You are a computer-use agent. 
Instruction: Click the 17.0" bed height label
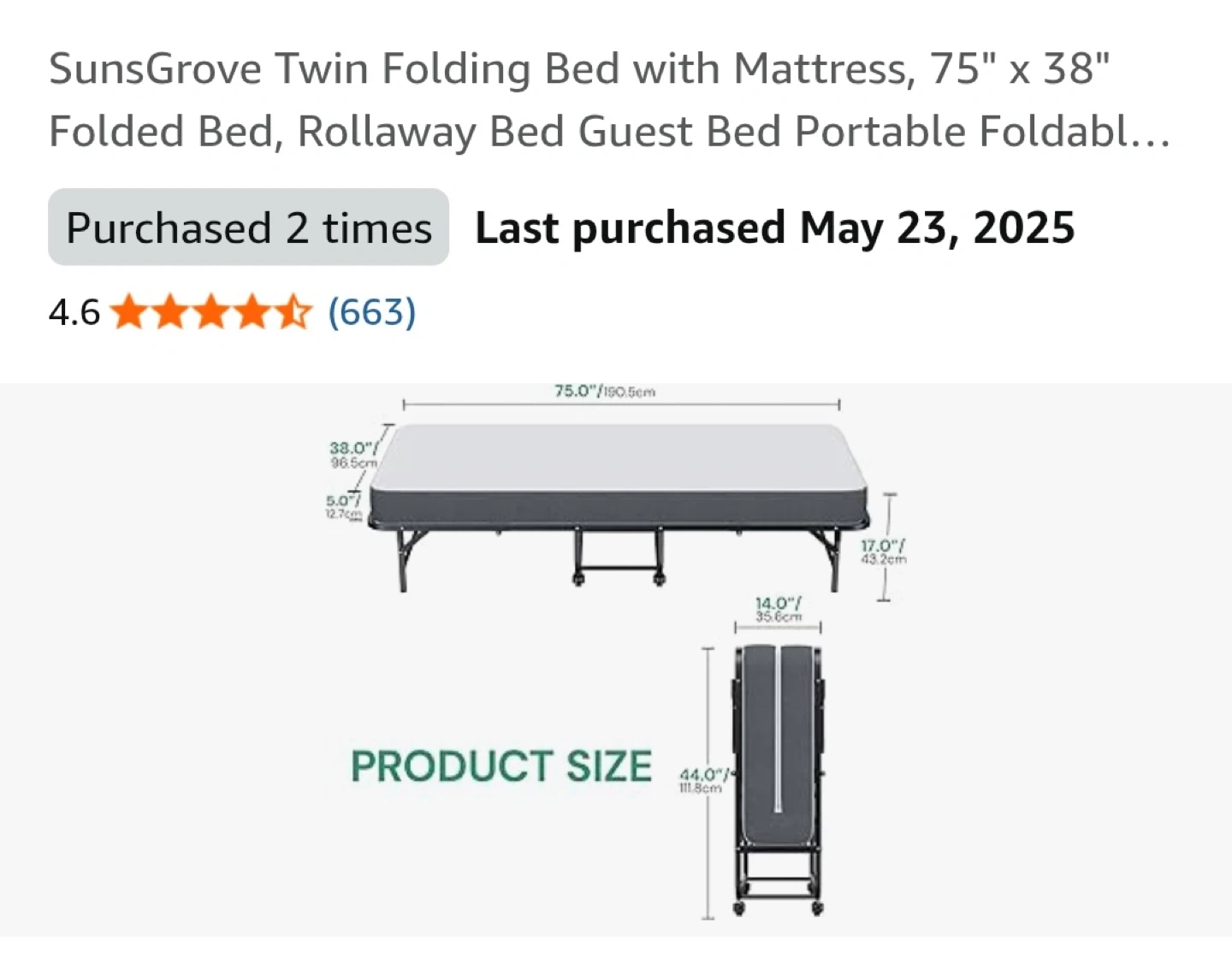883,552
